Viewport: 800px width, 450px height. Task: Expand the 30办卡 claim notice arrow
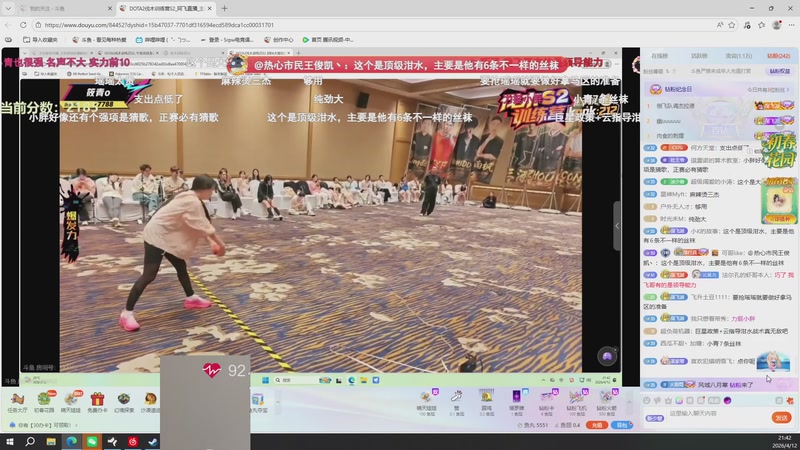click(77, 424)
